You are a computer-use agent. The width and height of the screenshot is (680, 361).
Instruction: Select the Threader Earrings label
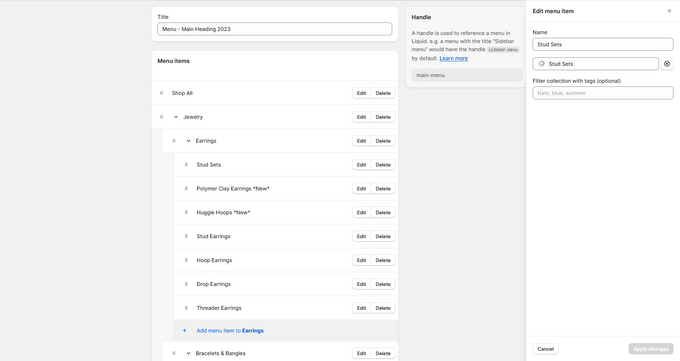coord(219,308)
